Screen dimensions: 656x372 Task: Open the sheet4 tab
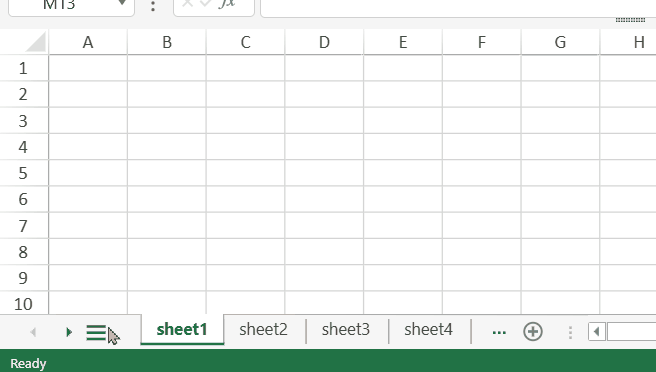(x=428, y=330)
